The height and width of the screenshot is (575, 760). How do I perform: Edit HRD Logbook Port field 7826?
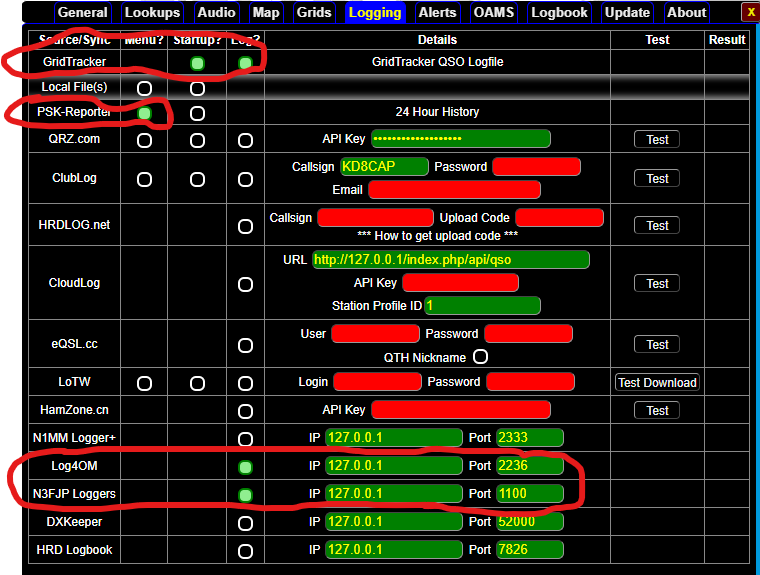530,549
